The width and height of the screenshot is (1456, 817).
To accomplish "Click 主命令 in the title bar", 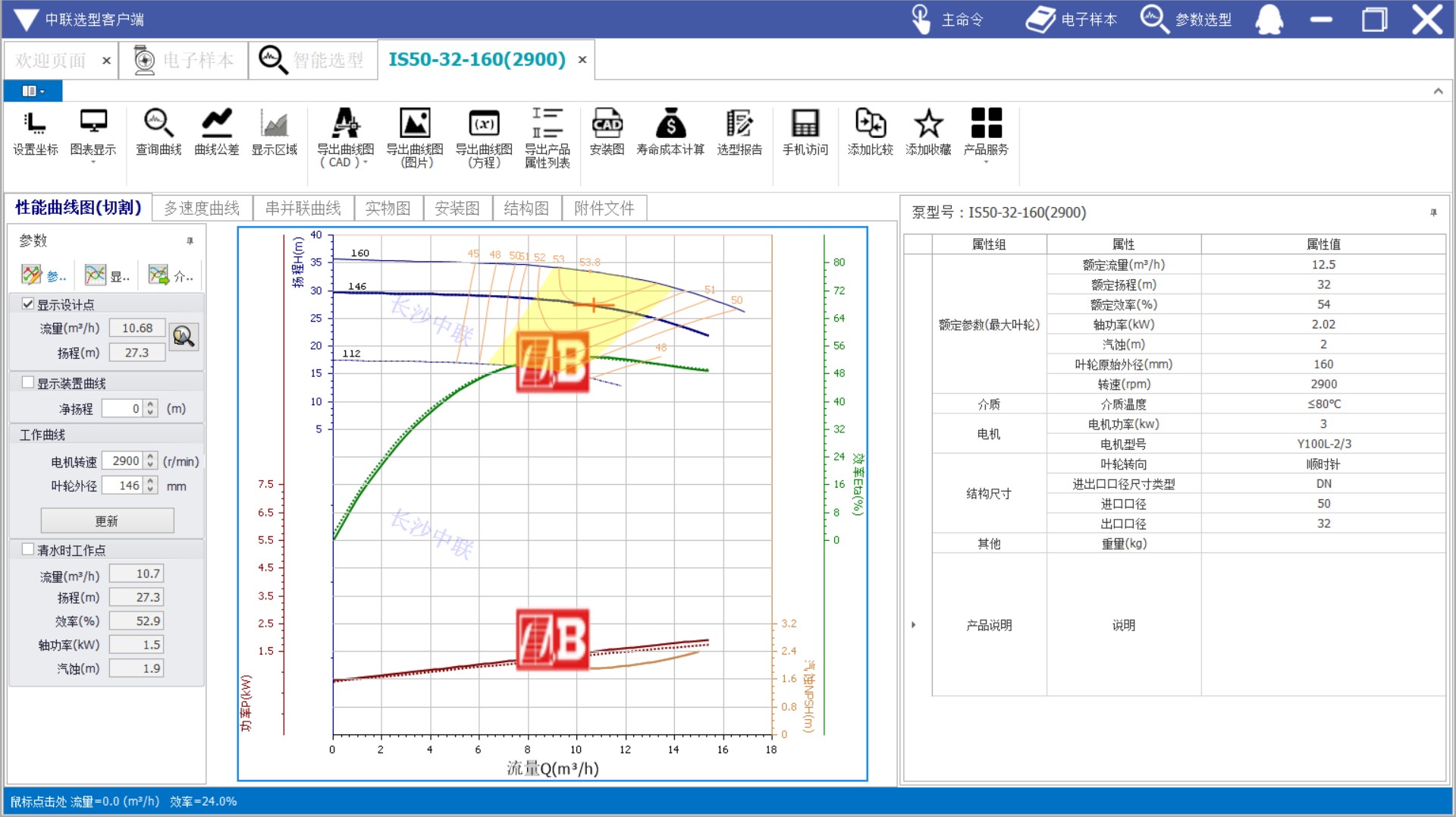I will click(948, 20).
